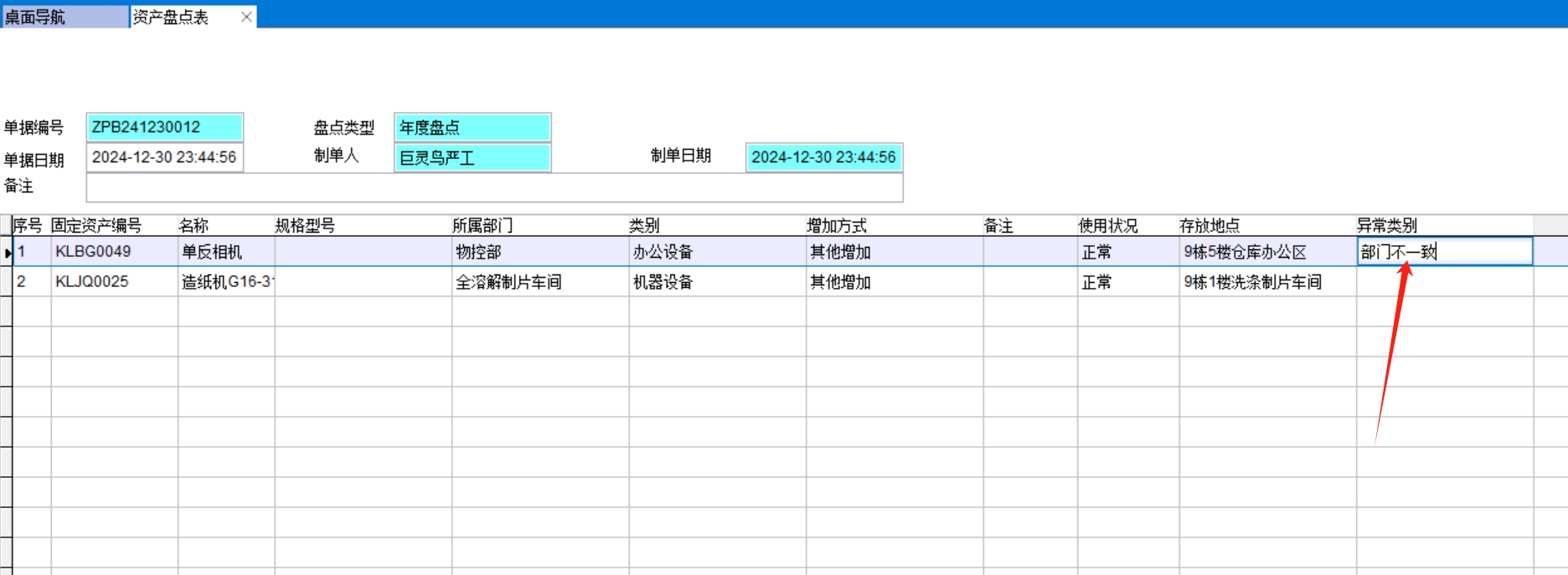Click the current row arrow indicator for row 1
Screen dimensions: 1568x575
pyautogui.click(x=7, y=252)
